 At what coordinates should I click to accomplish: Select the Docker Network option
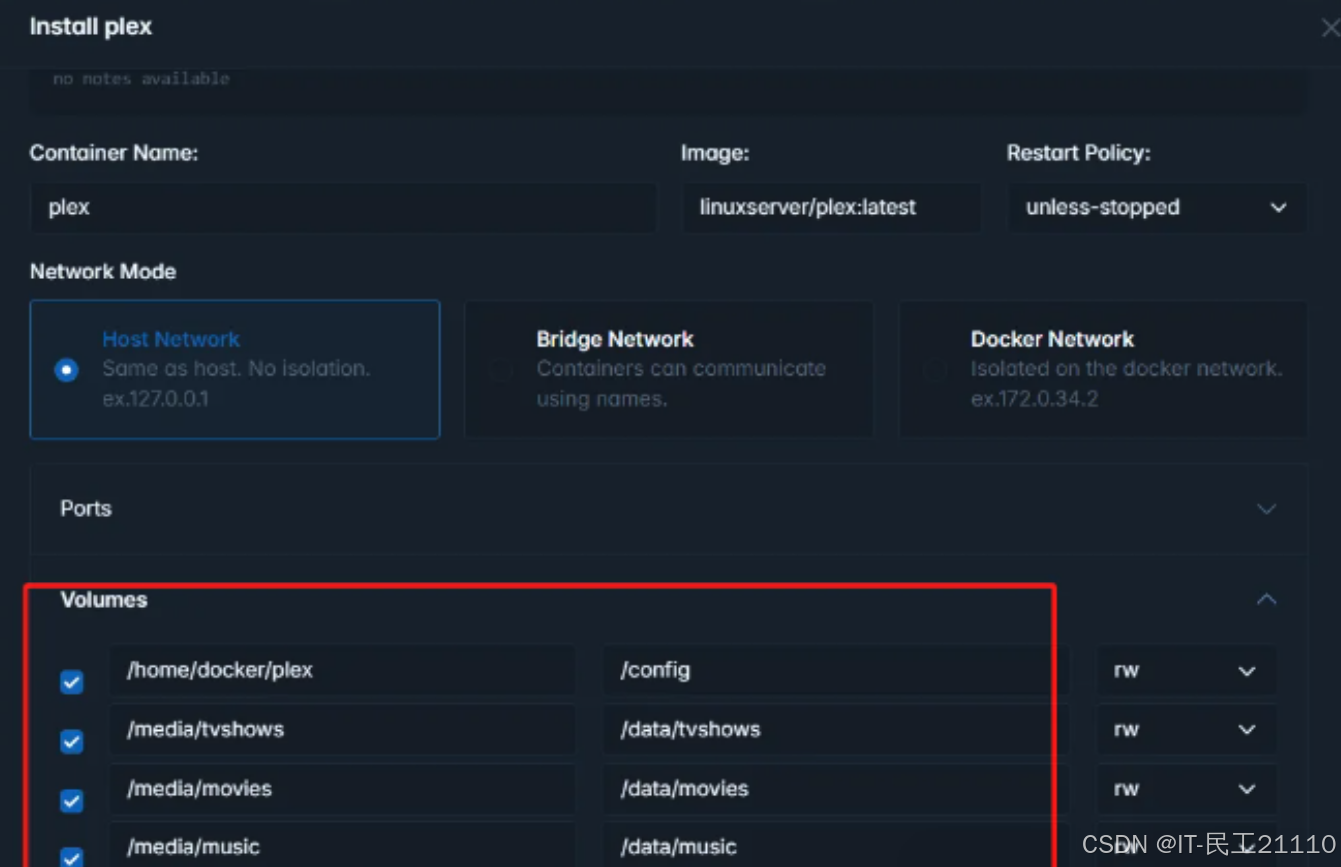(1103, 369)
